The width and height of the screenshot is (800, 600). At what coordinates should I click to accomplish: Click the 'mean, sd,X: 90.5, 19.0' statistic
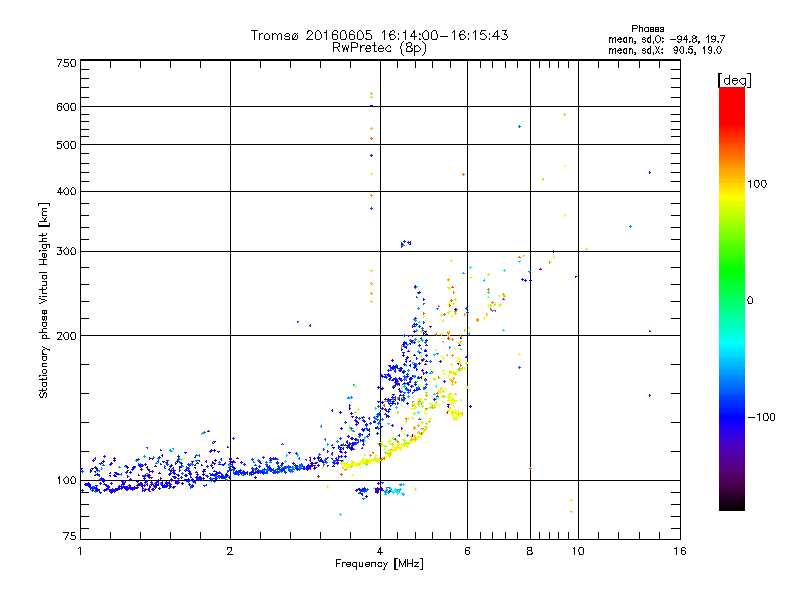click(x=665, y=50)
